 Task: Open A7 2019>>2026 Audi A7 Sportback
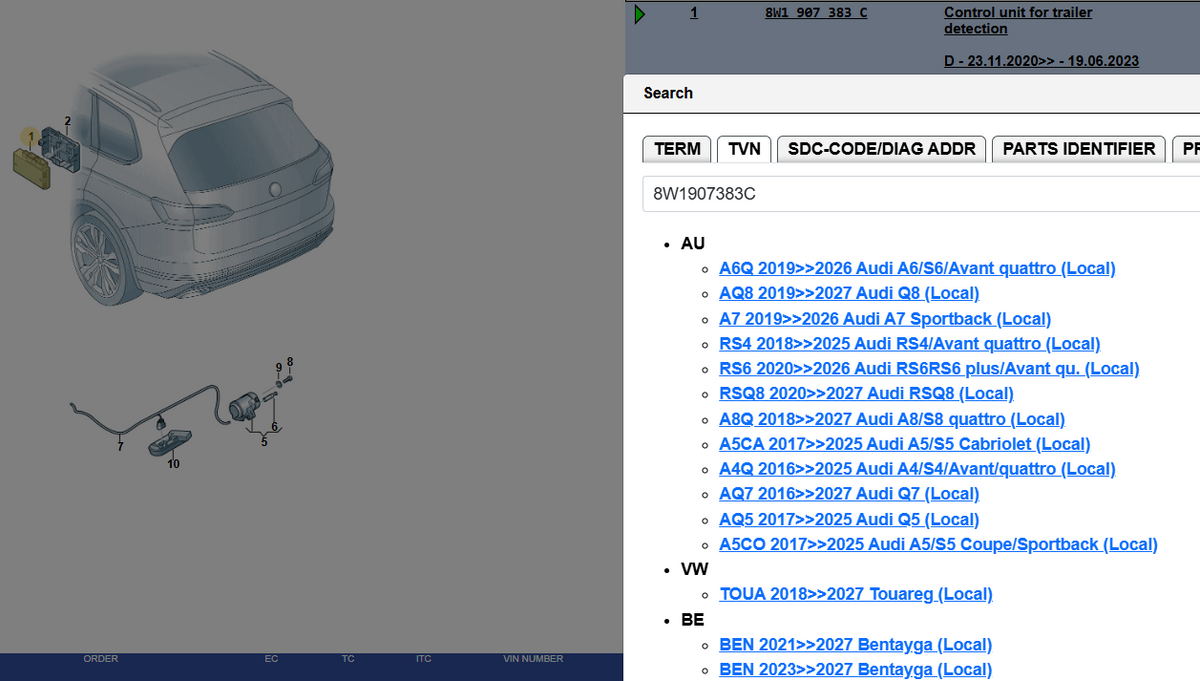click(x=885, y=319)
